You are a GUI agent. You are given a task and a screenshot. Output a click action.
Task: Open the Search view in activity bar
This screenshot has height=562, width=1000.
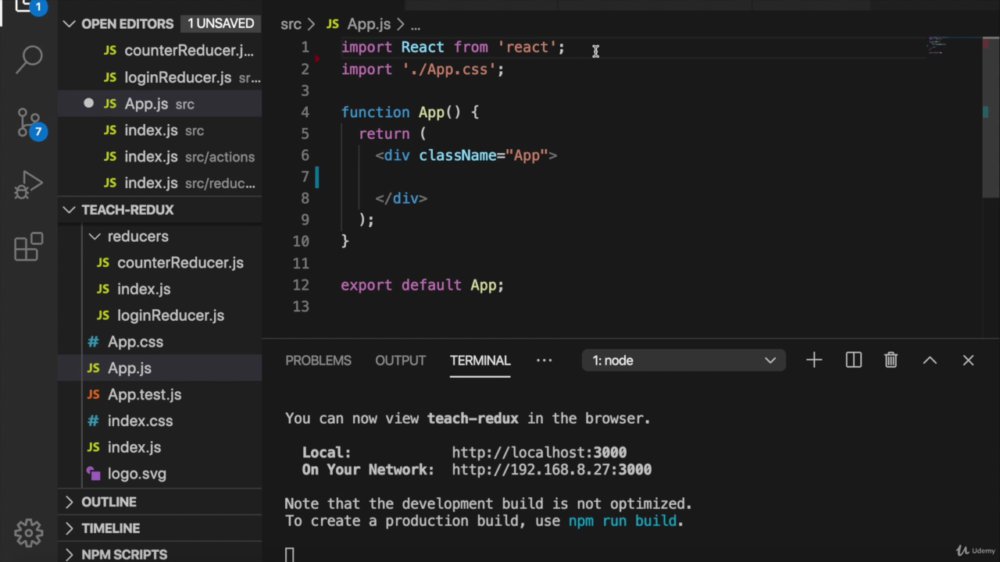[x=29, y=59]
